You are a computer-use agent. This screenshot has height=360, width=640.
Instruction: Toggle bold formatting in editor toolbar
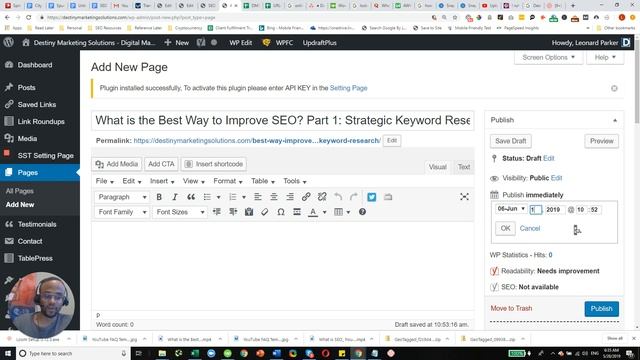(159, 197)
